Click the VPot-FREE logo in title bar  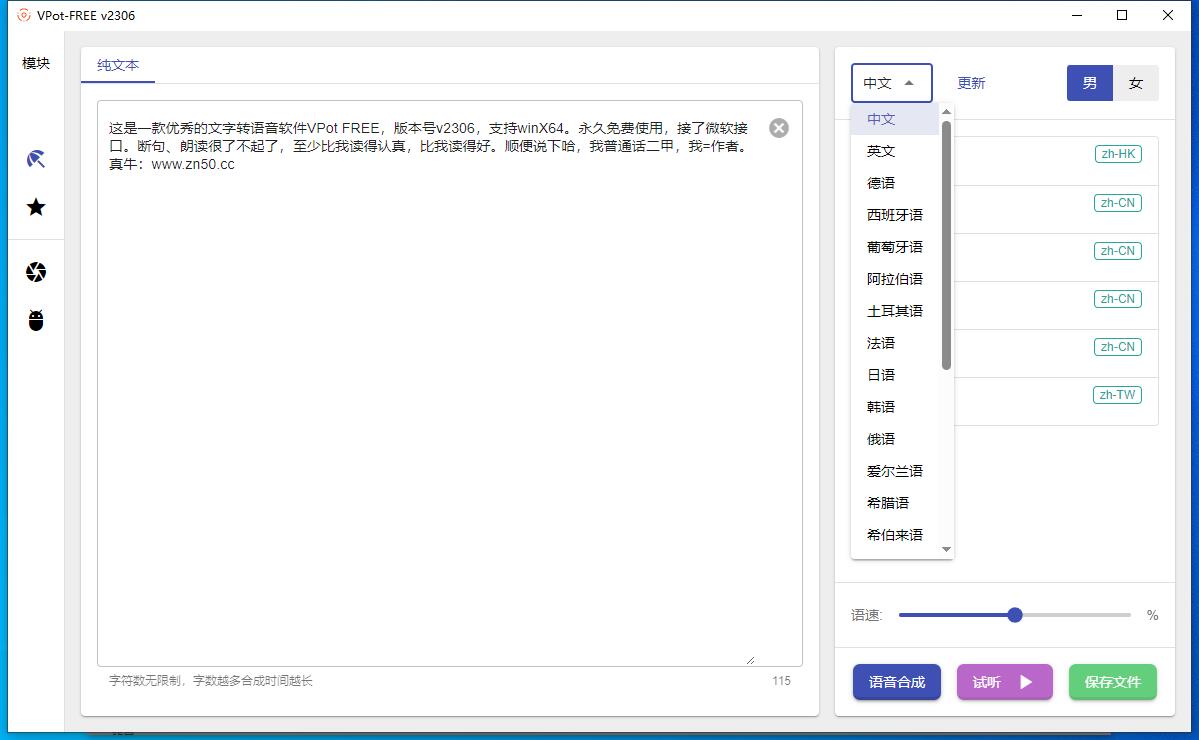click(22, 15)
